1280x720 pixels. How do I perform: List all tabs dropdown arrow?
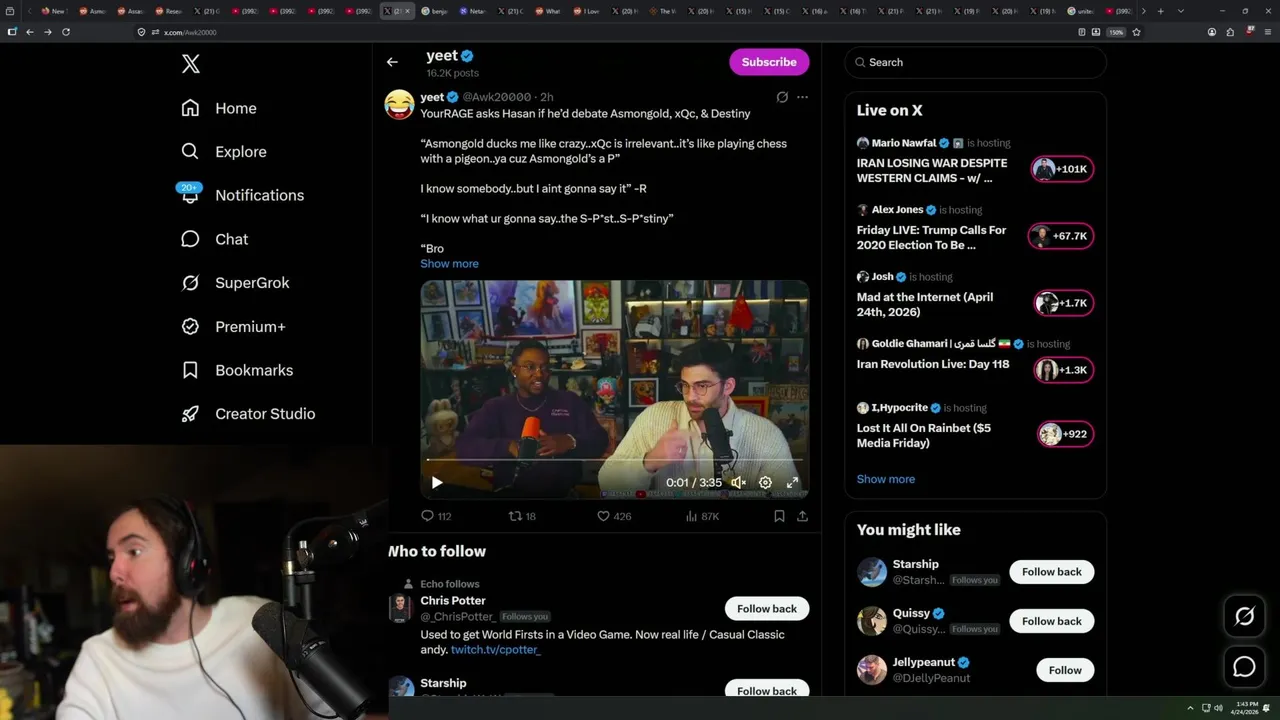(1180, 11)
